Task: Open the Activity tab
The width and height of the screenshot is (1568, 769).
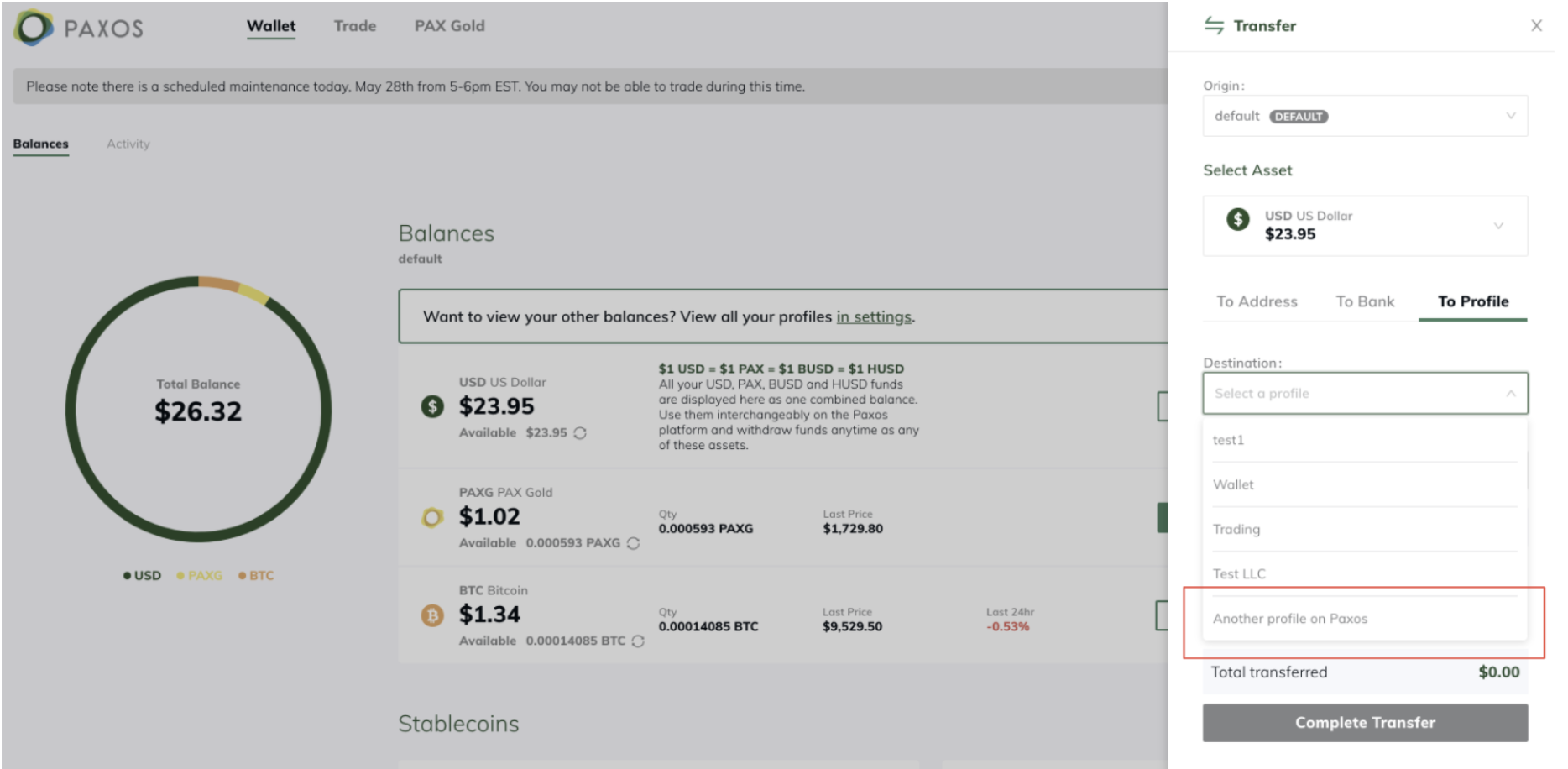Action: tap(128, 144)
